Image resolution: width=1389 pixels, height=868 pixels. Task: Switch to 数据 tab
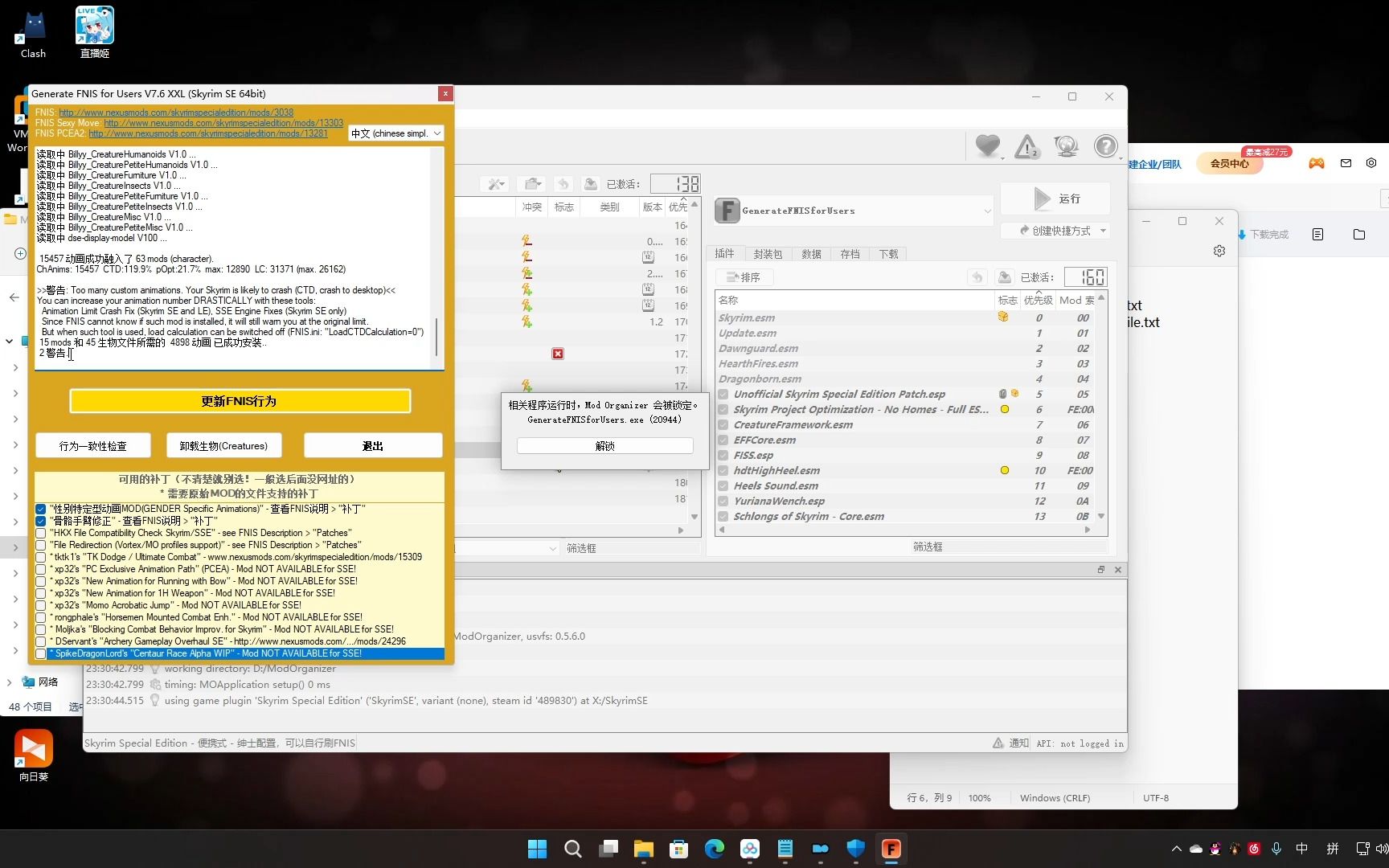[812, 254]
